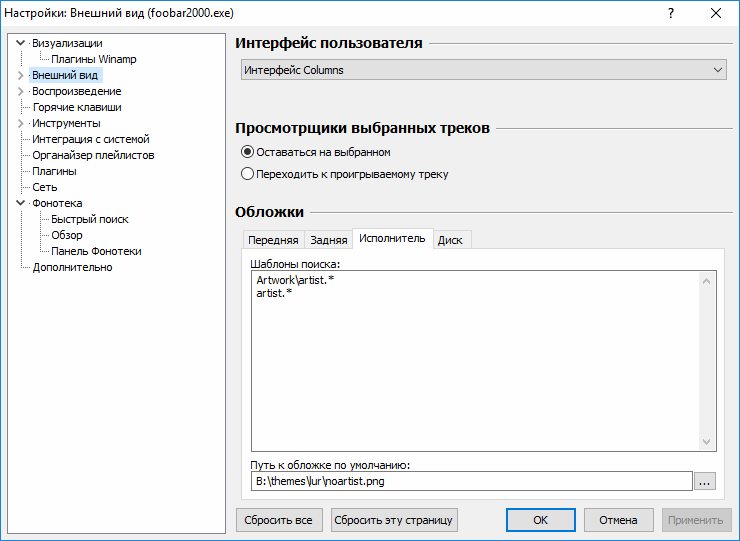The image size is (740, 541).
Task: Open the 'Интерфейс Columns' dropdown
Action: (483, 70)
